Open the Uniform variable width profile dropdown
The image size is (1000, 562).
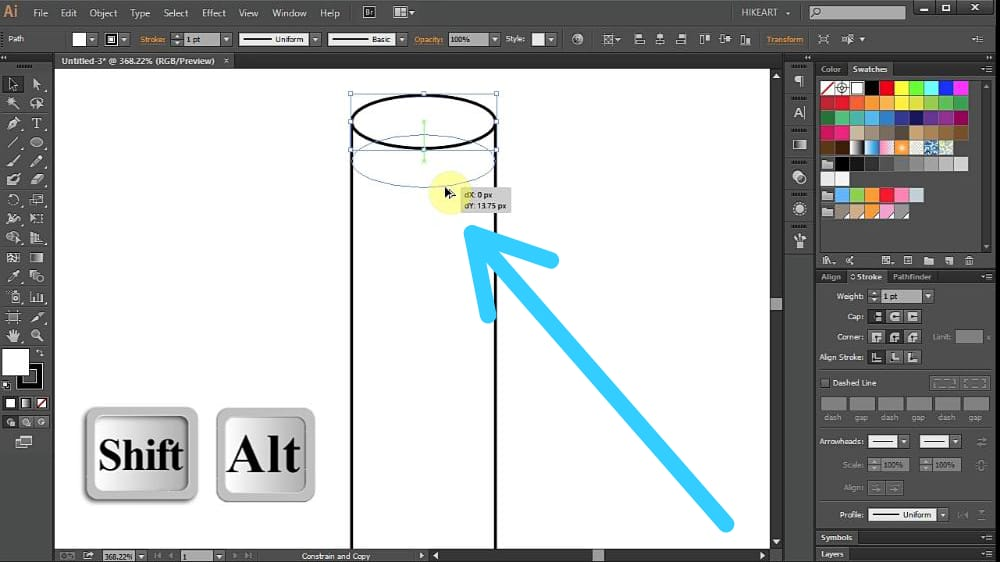(315, 40)
